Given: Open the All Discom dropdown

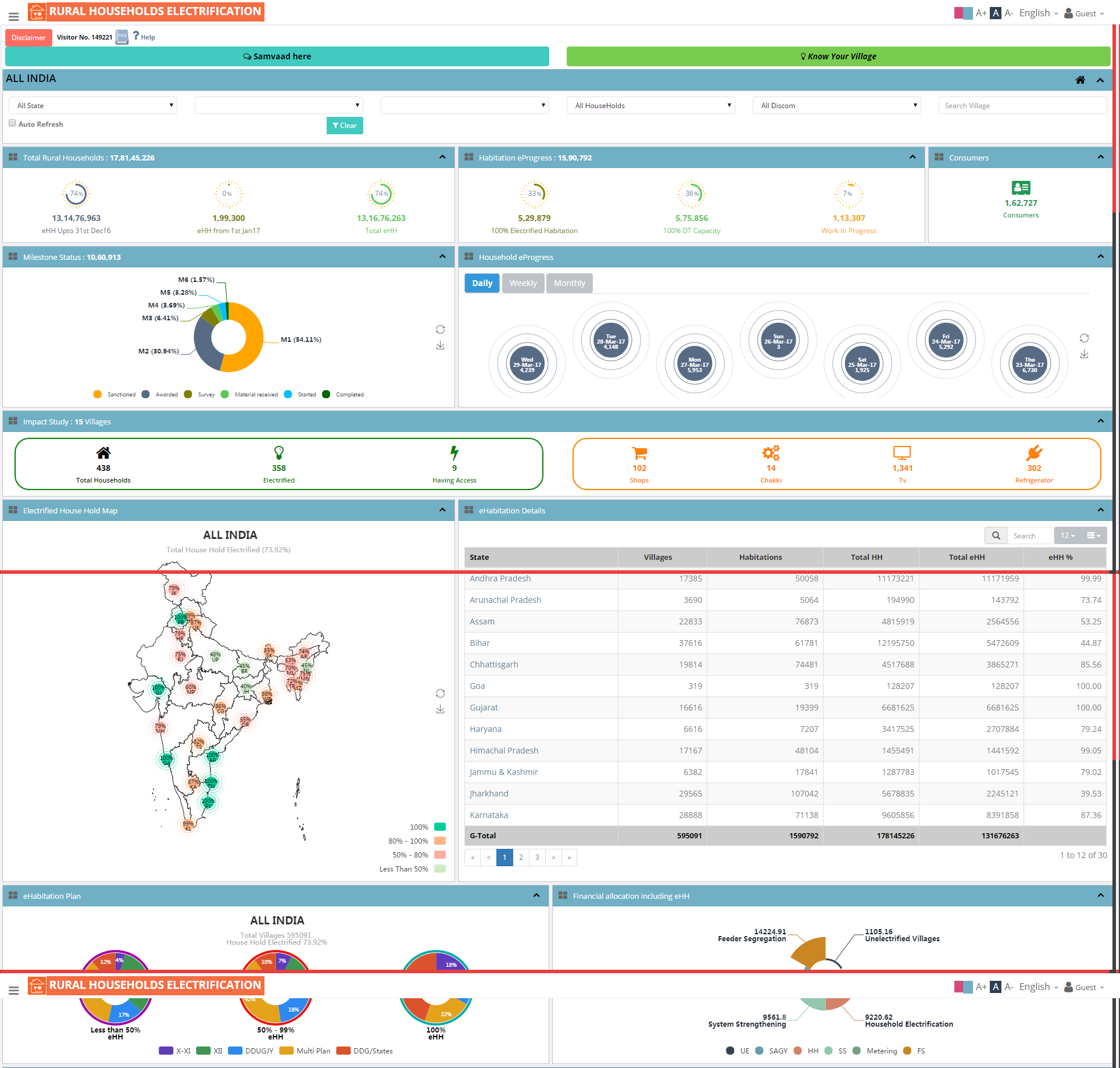Looking at the screenshot, I should point(837,105).
